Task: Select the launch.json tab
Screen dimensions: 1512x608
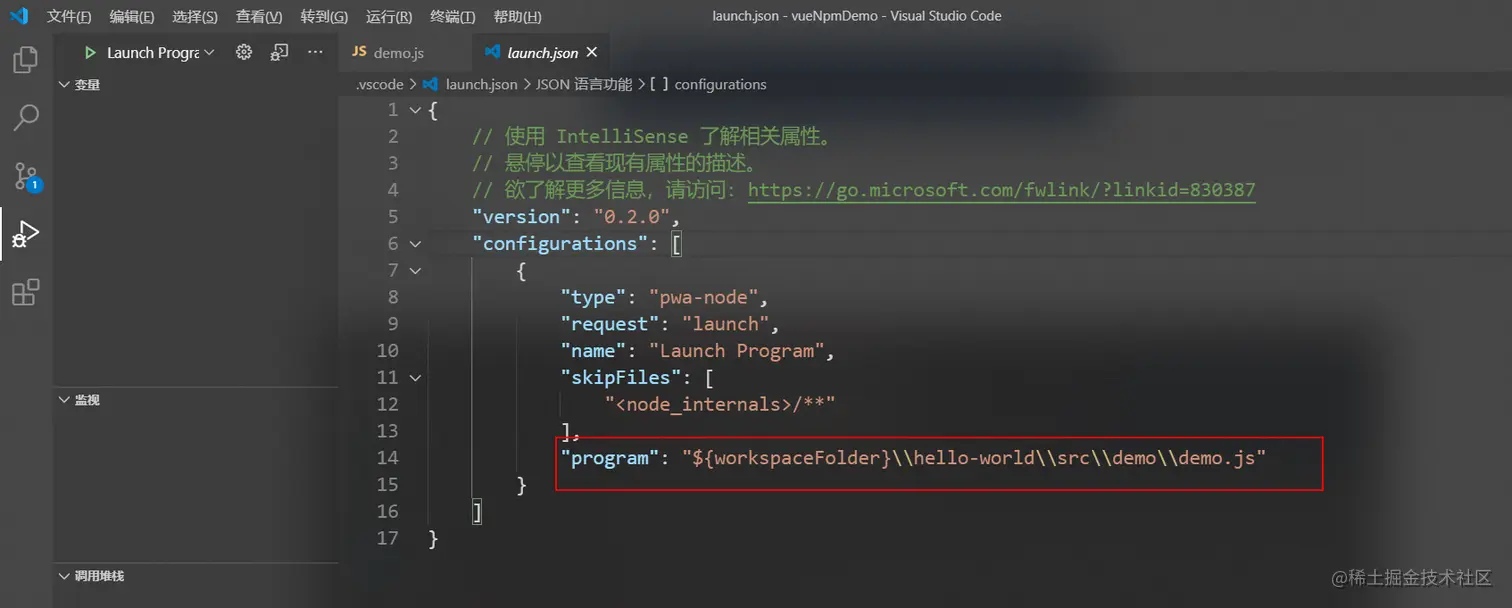Action: pos(543,52)
